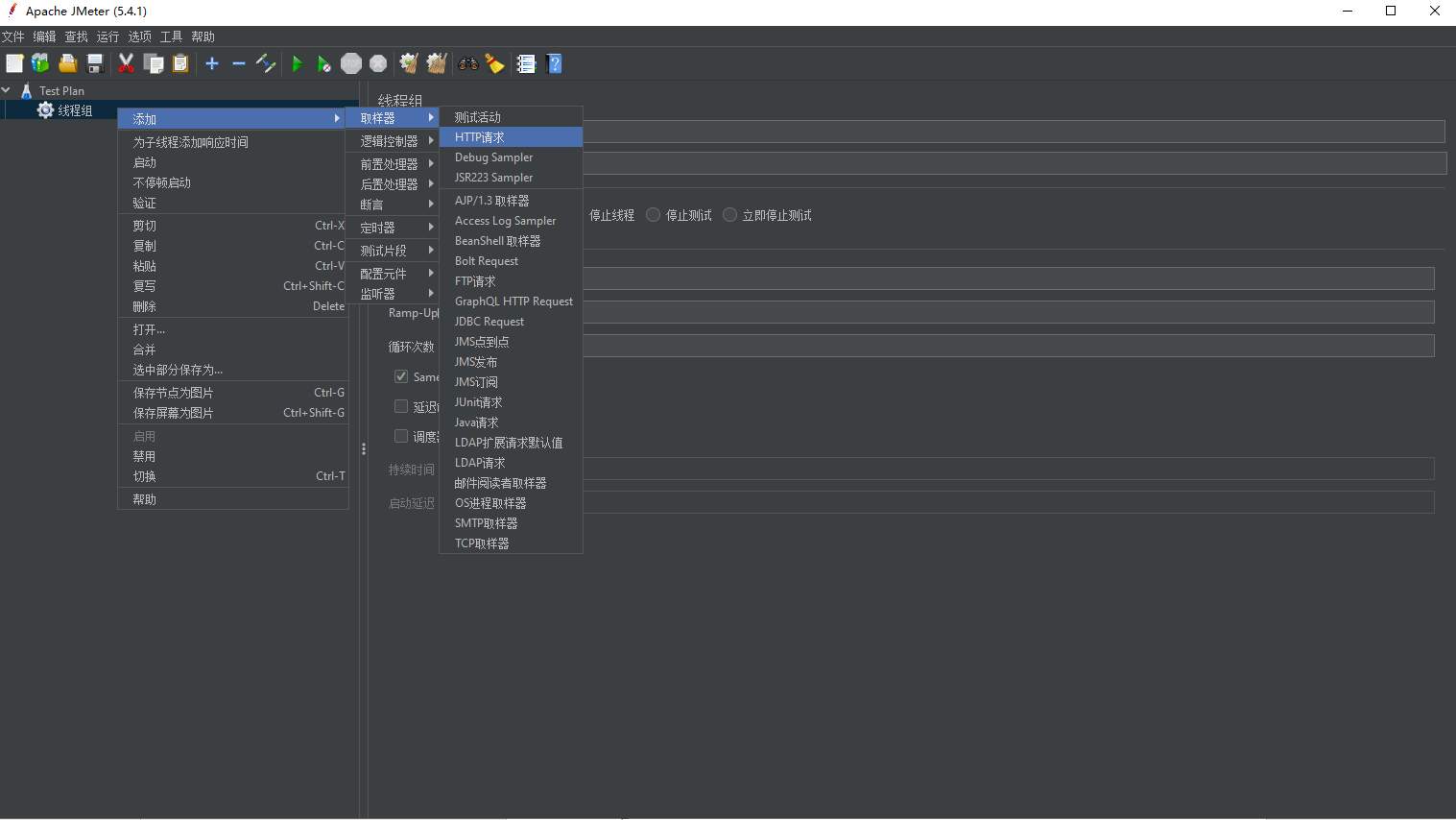
Task: Expand the 定时器 submenu
Action: pos(393,228)
